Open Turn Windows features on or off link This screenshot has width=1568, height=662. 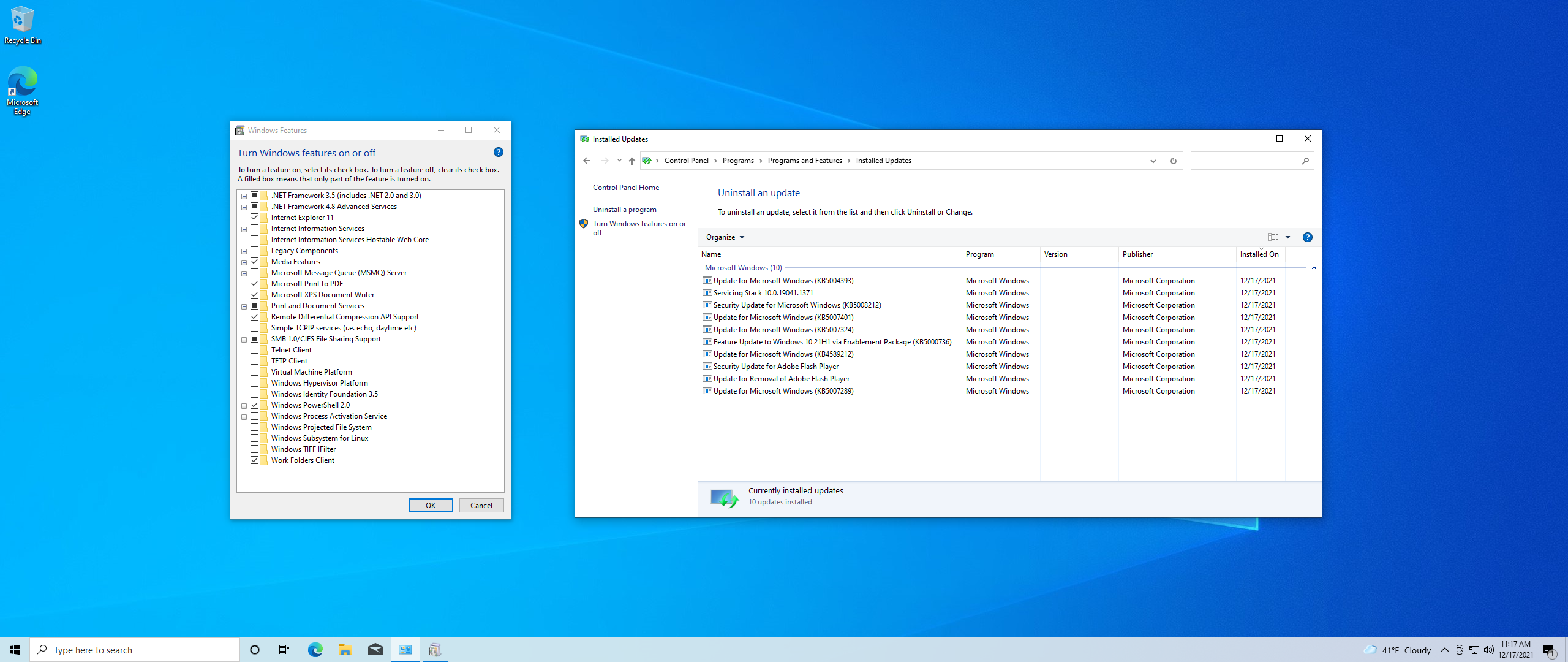639,228
